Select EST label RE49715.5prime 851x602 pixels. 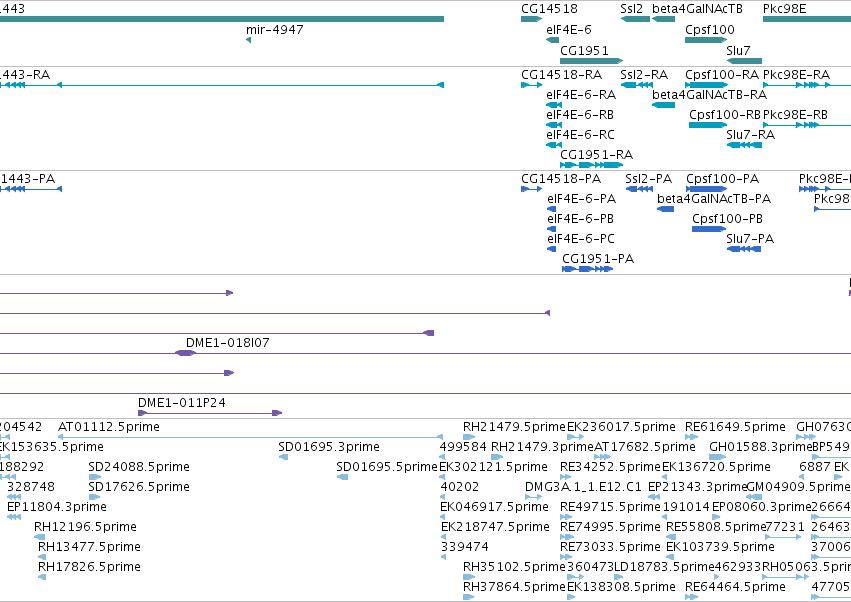point(611,507)
